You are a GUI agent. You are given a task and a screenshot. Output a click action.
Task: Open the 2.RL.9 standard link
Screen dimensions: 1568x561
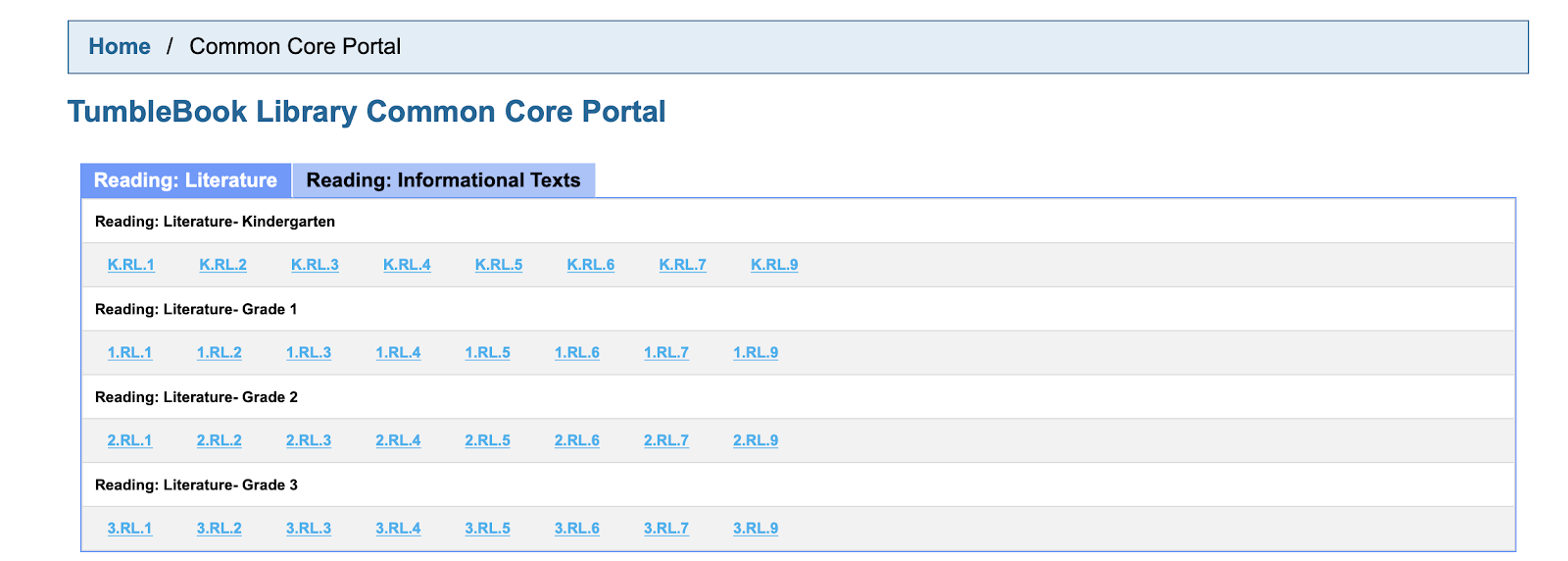click(x=756, y=440)
